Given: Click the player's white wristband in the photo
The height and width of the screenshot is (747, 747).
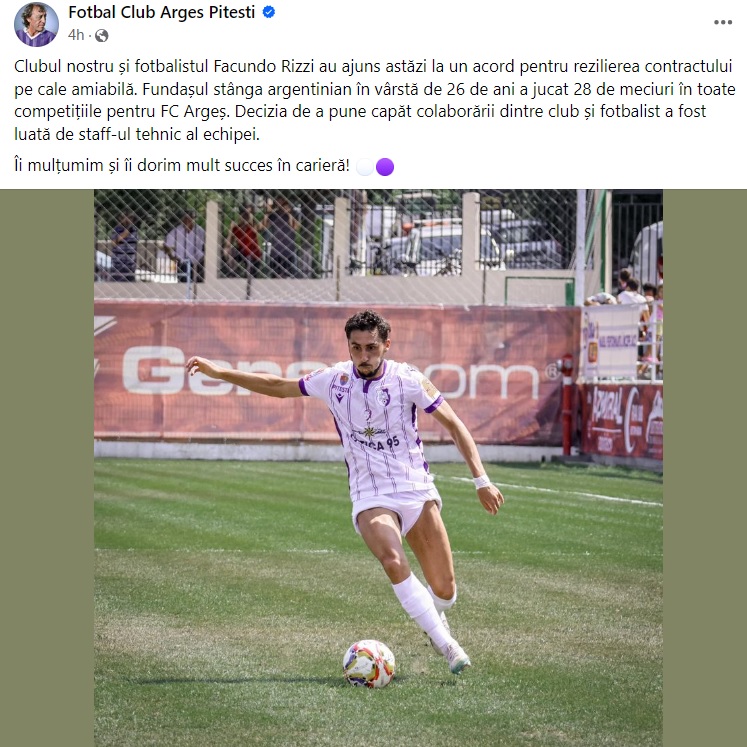Looking at the screenshot, I should 482,482.
